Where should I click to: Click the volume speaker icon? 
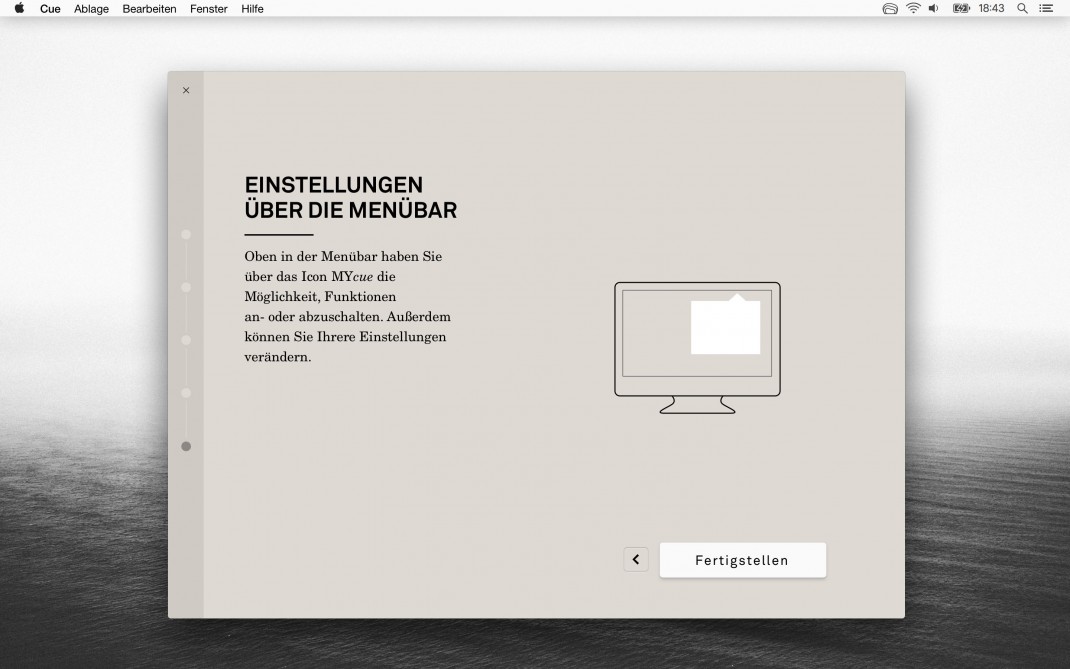pos(934,9)
